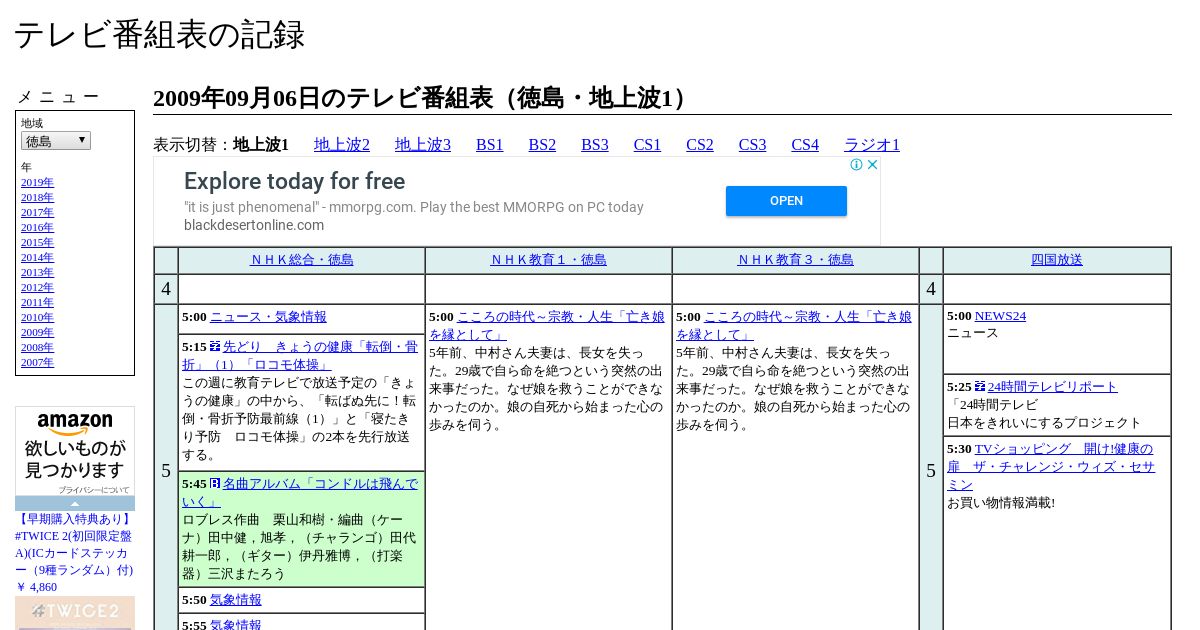Open the NEWS24 program link
Image resolution: width=1200 pixels, height=630 pixels.
1000,316
